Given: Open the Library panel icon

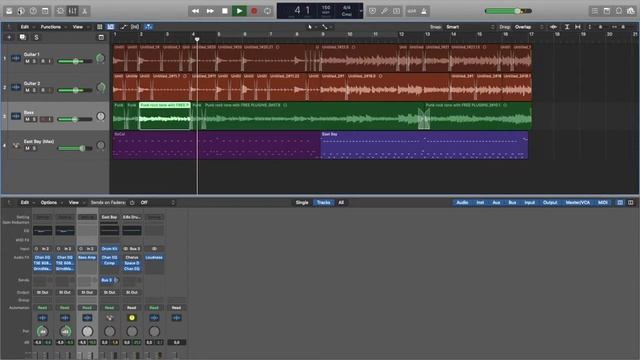Looking at the screenshot, I should (9, 11).
